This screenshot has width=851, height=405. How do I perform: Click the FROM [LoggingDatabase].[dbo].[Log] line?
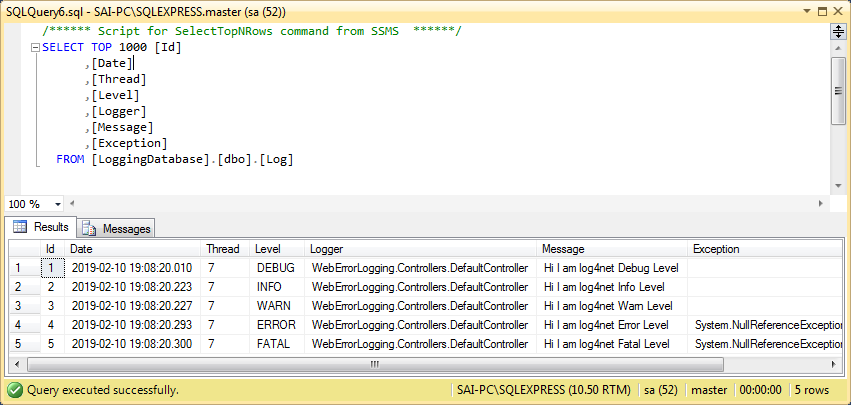click(175, 160)
